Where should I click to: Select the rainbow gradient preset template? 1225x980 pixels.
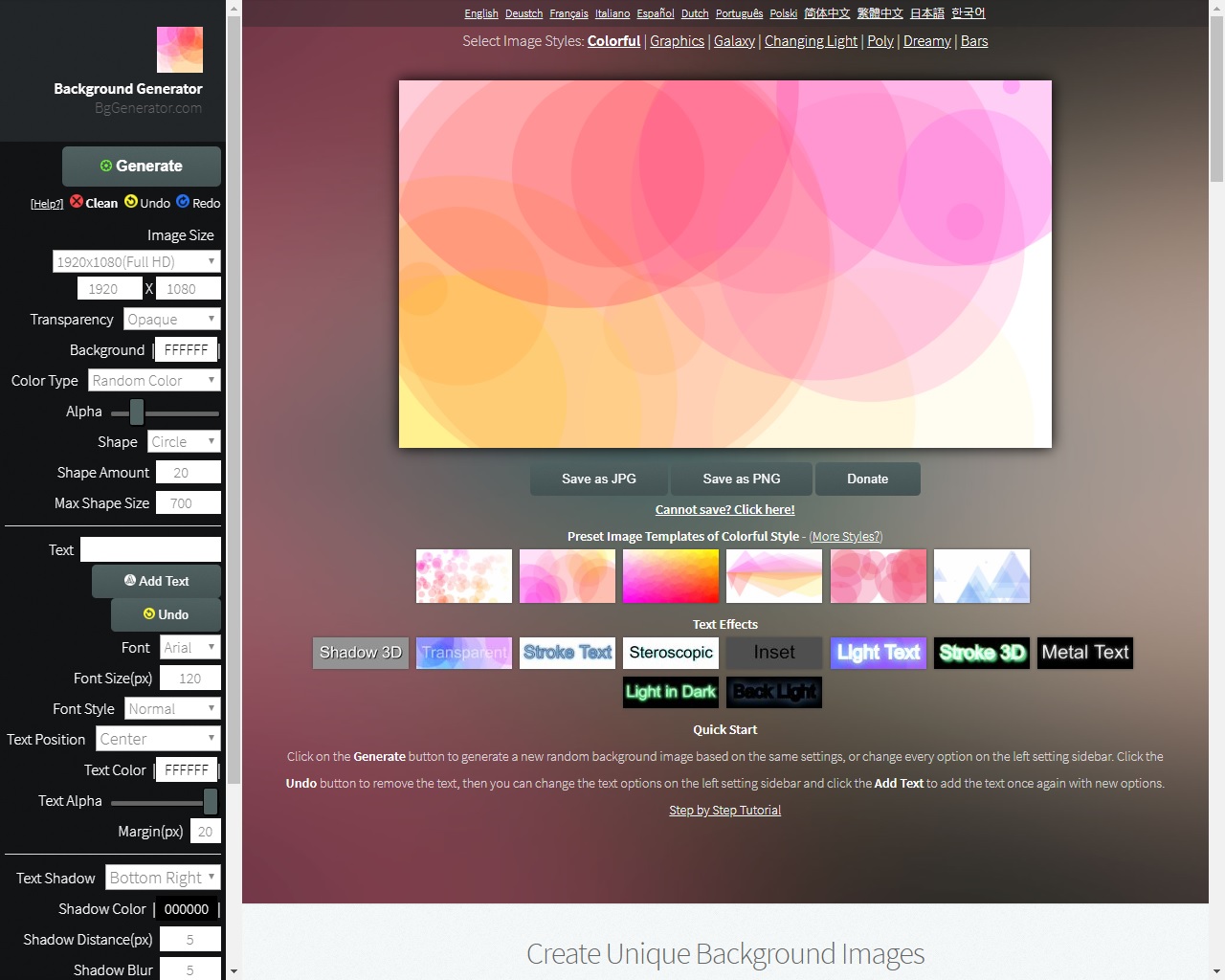671,576
